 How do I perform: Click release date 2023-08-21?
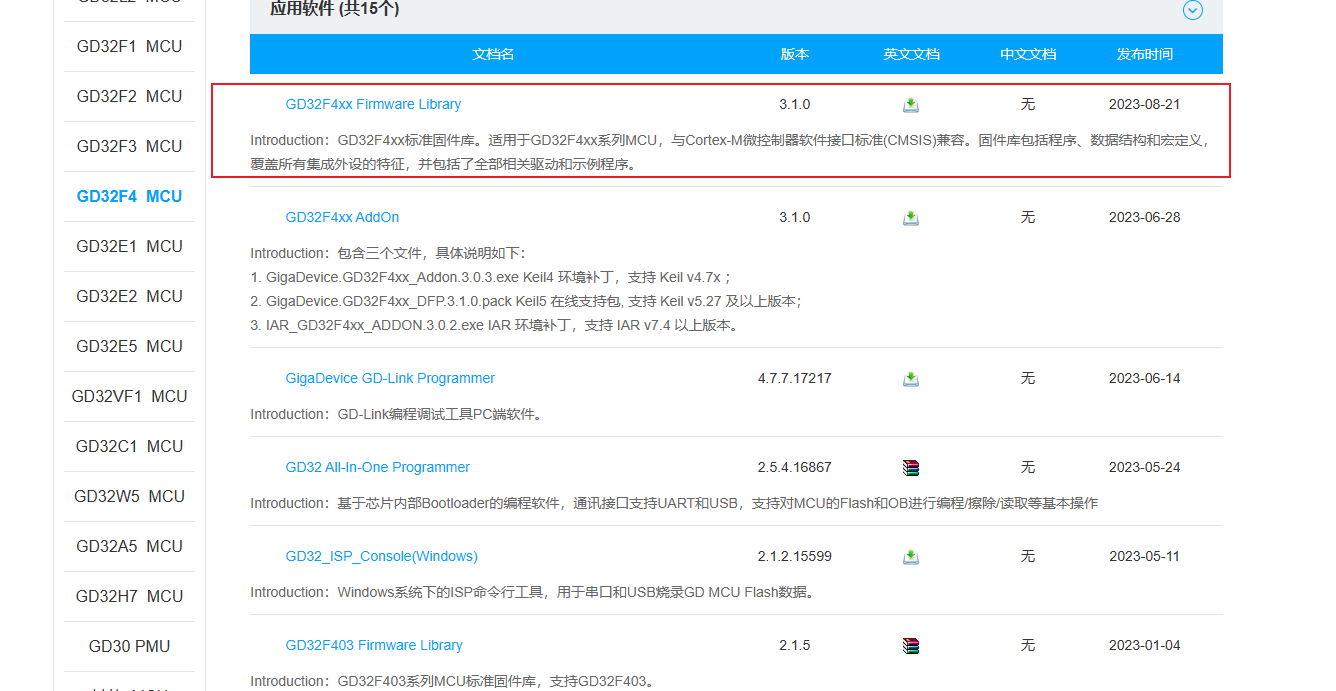[1145, 104]
